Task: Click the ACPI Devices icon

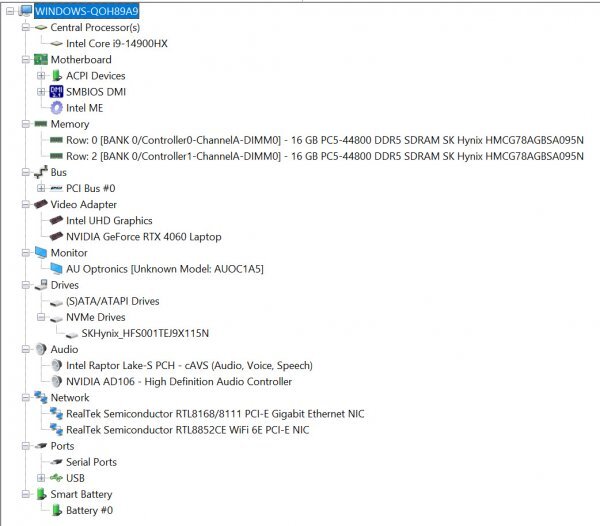Action: click(x=56, y=76)
